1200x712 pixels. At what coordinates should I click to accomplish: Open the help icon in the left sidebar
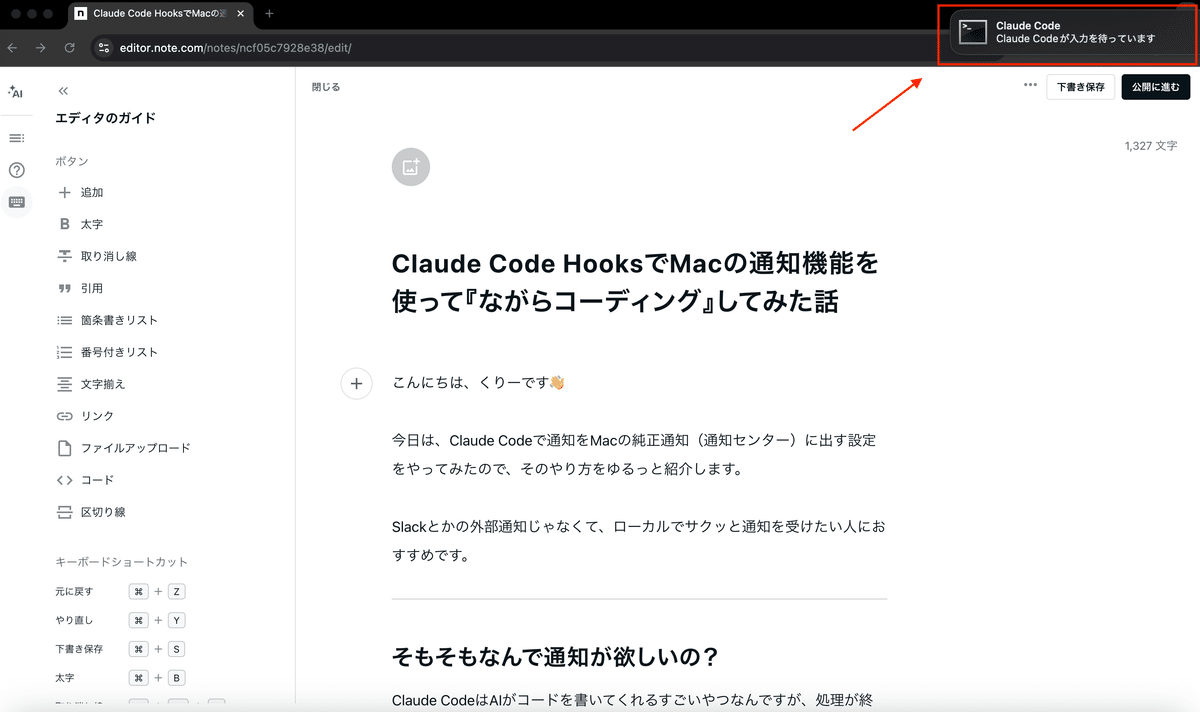(16, 170)
